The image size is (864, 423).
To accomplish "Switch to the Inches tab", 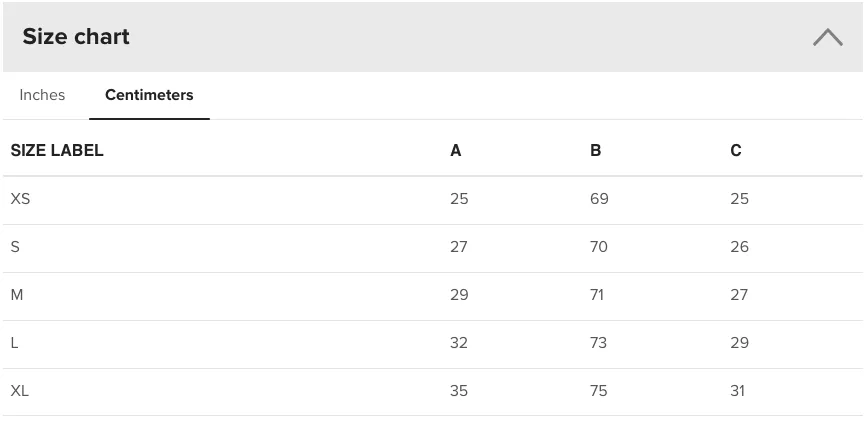I will click(x=42, y=95).
